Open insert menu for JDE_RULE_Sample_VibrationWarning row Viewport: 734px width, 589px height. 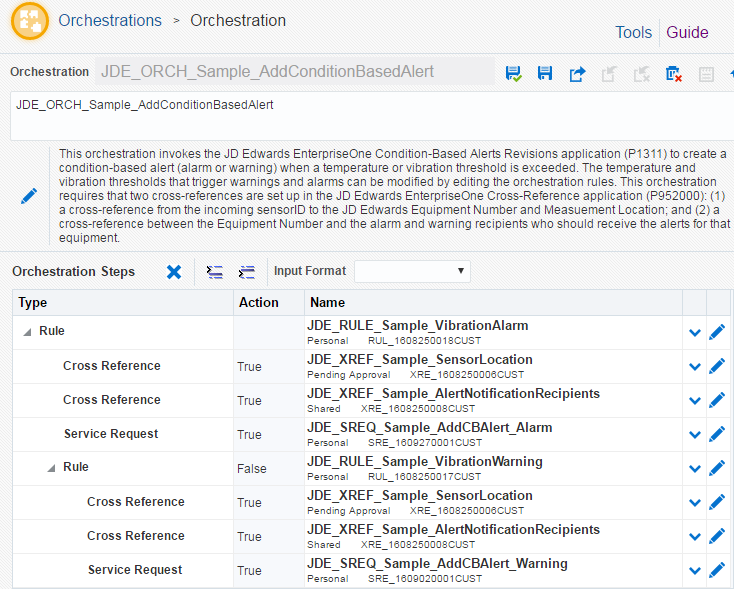point(695,468)
